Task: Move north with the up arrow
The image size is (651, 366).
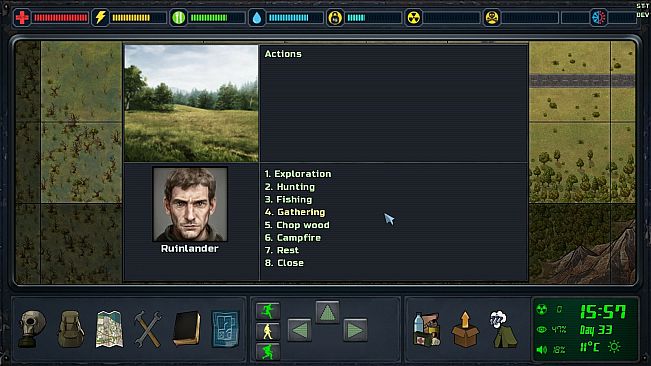Action: point(327,312)
